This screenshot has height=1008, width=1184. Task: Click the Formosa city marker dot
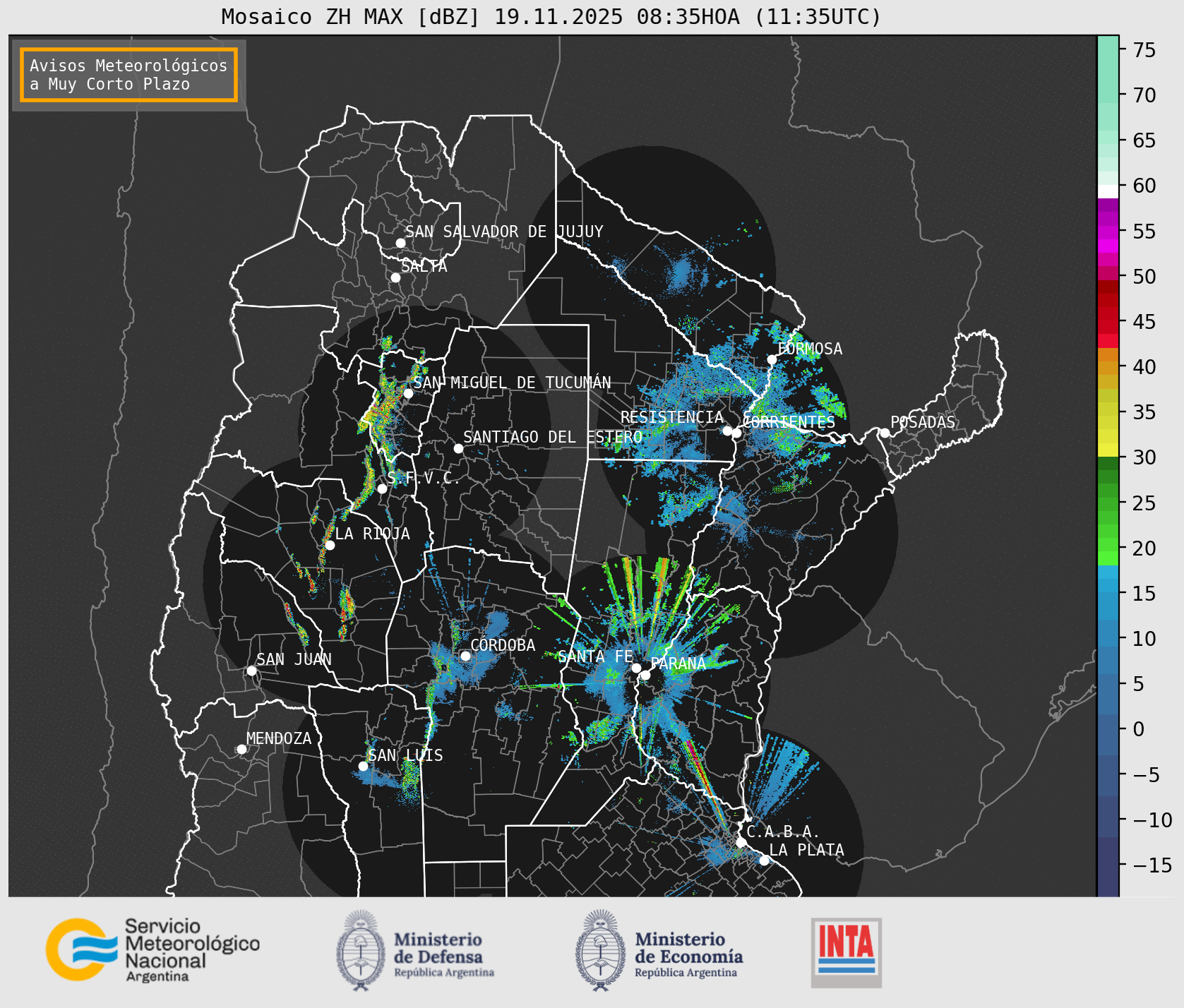[772, 360]
